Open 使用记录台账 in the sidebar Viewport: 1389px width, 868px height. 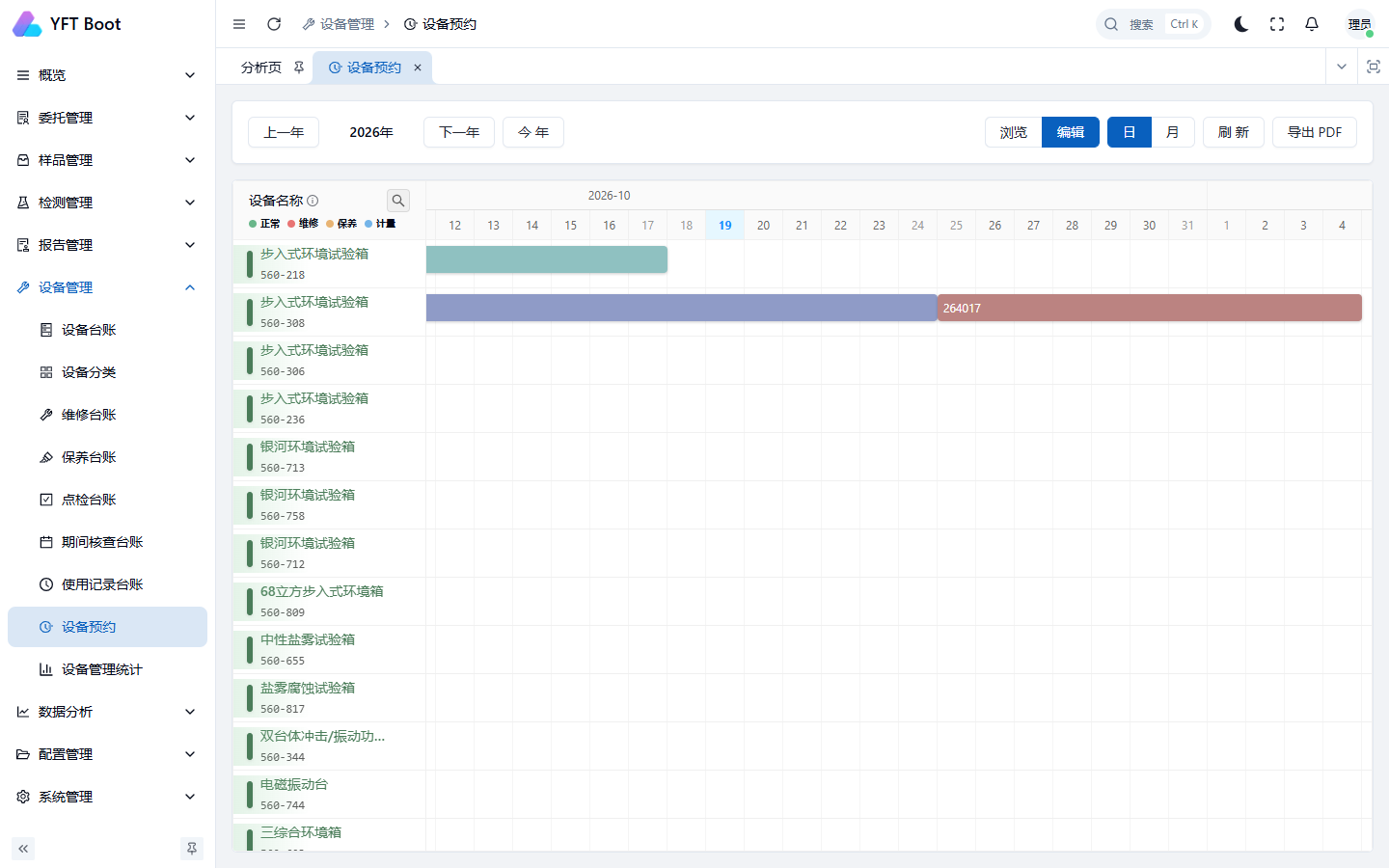coord(107,584)
